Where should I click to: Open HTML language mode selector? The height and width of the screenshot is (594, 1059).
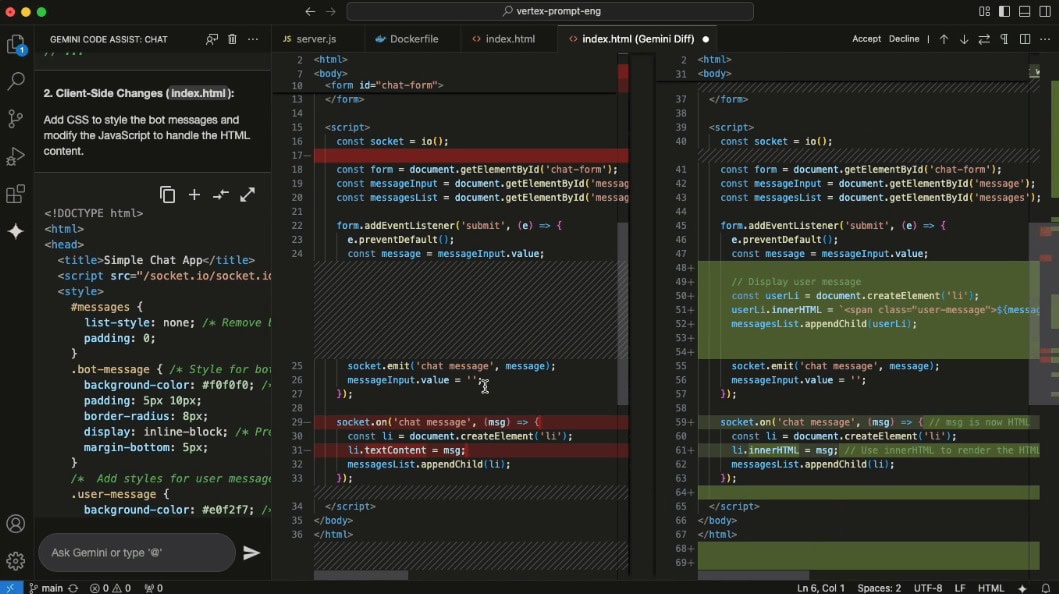click(991, 588)
